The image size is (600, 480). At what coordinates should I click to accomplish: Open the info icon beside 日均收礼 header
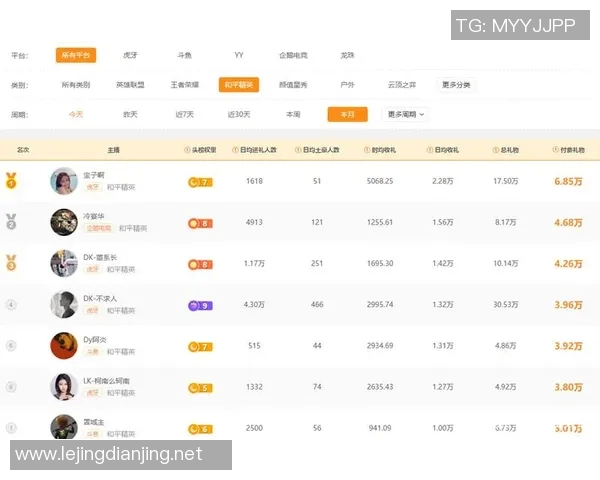(430, 150)
